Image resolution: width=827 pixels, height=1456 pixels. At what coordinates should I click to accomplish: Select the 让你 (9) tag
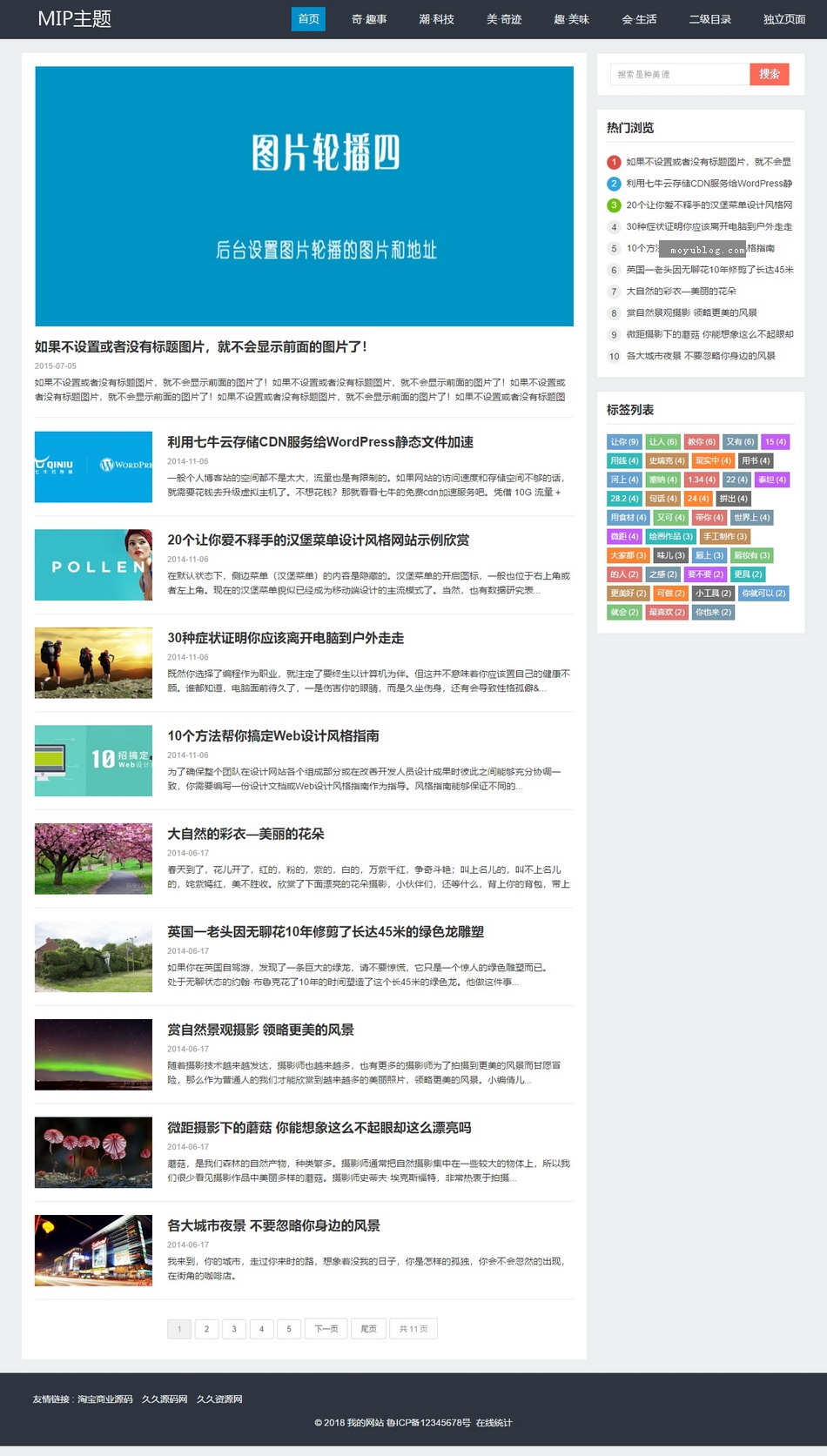click(x=624, y=442)
